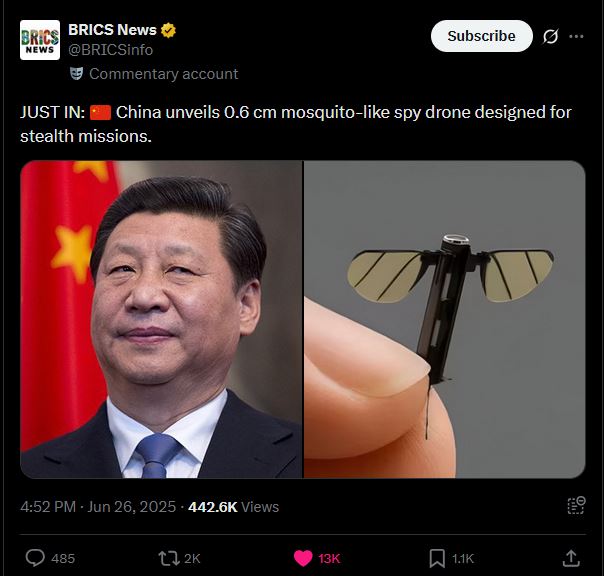Viewport: 604px width, 576px height.
Task: Open the three-dot more options menu
Action: (x=576, y=36)
